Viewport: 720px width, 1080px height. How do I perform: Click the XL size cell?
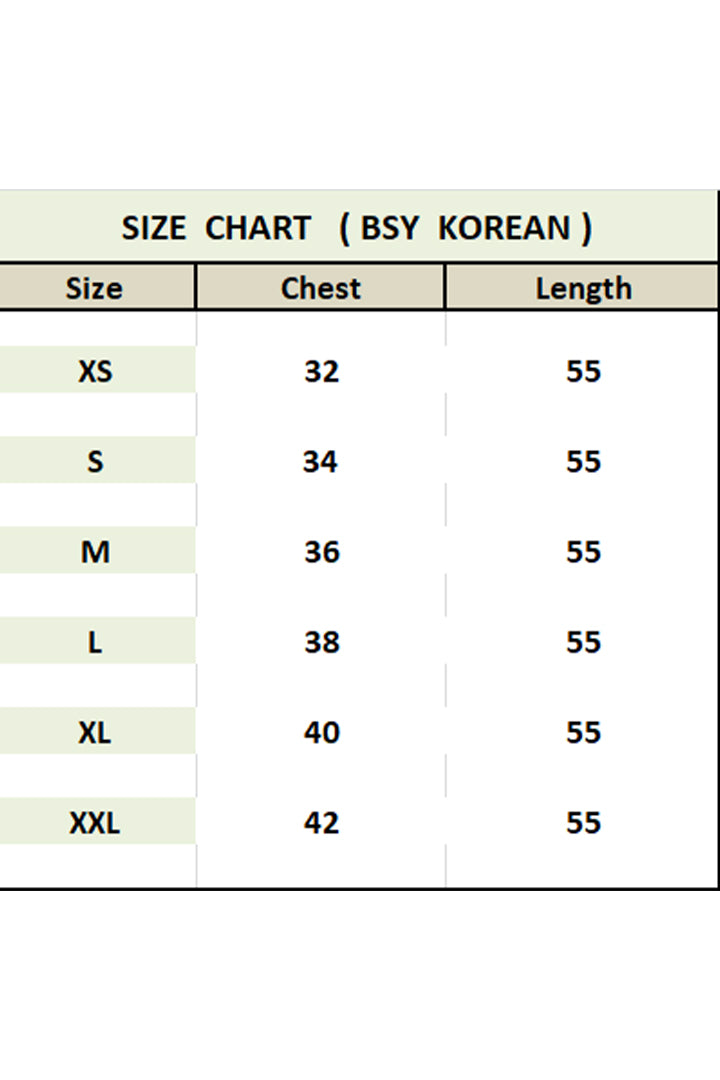coord(95,732)
